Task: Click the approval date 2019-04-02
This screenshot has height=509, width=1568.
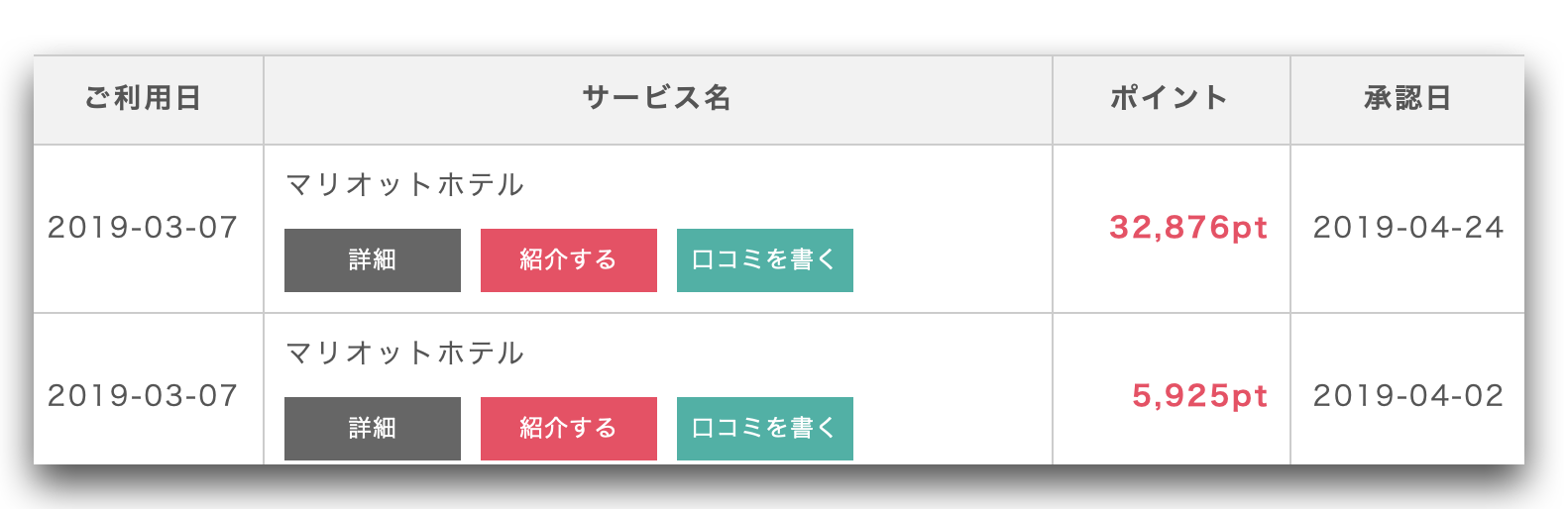Action: 1408,396
